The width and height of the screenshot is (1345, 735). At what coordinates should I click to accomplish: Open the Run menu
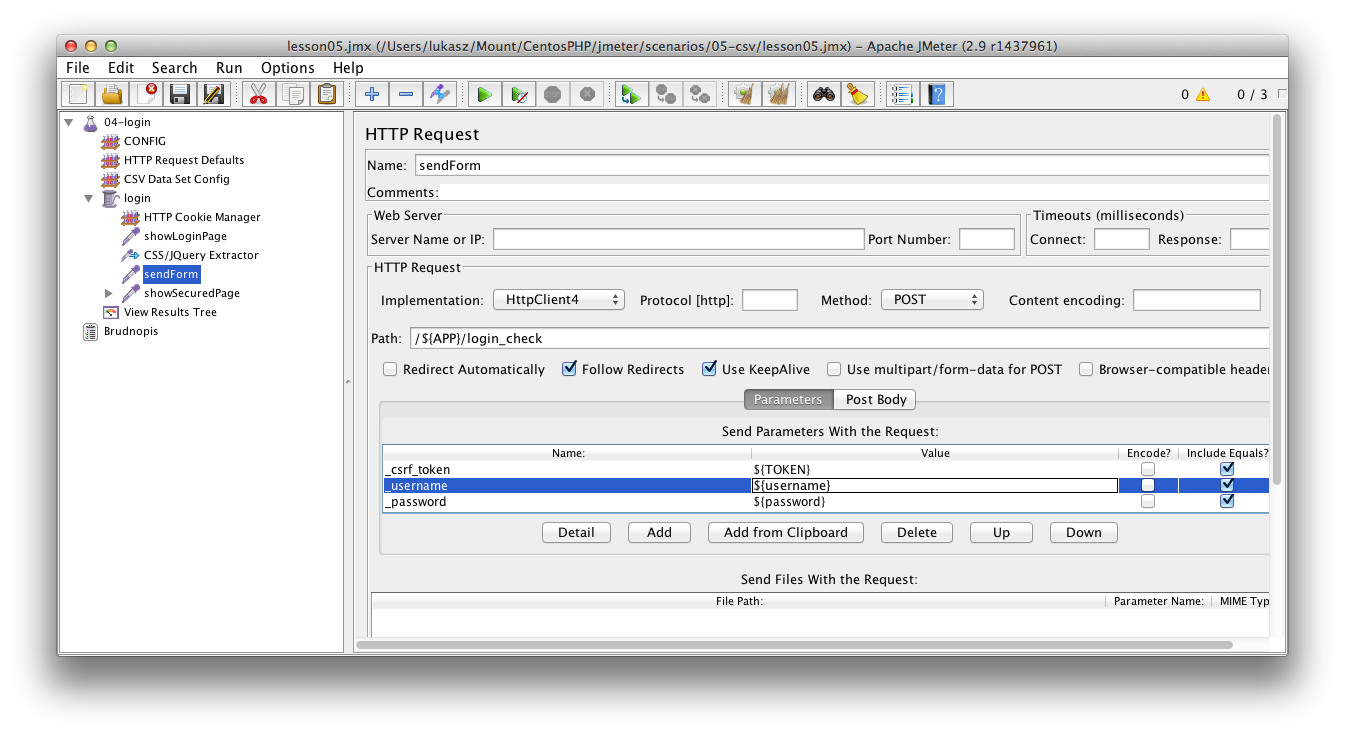click(x=229, y=68)
